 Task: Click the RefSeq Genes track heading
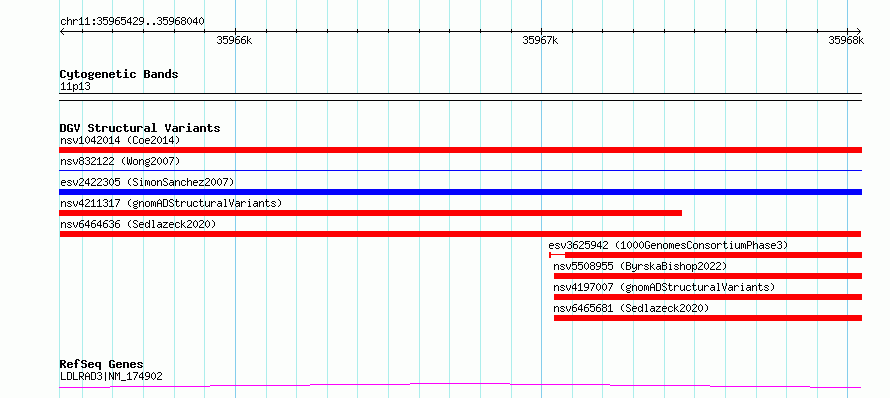click(x=102, y=364)
